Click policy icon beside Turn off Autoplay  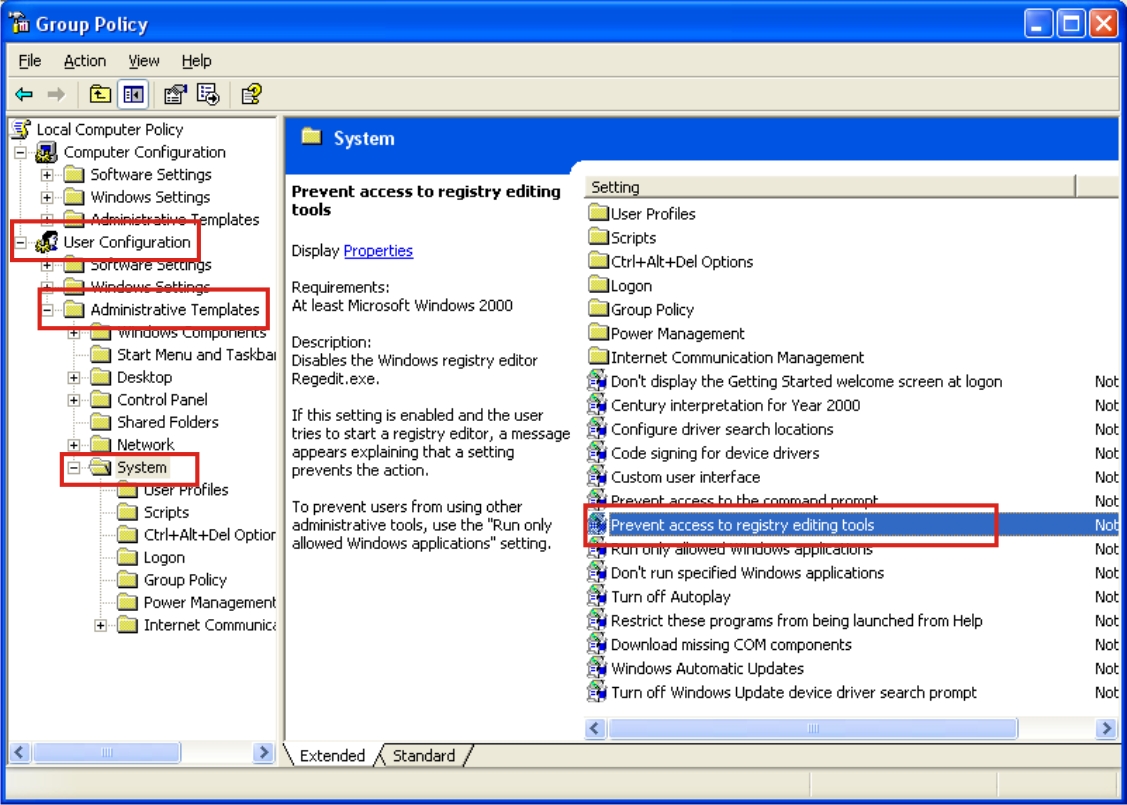click(x=597, y=597)
